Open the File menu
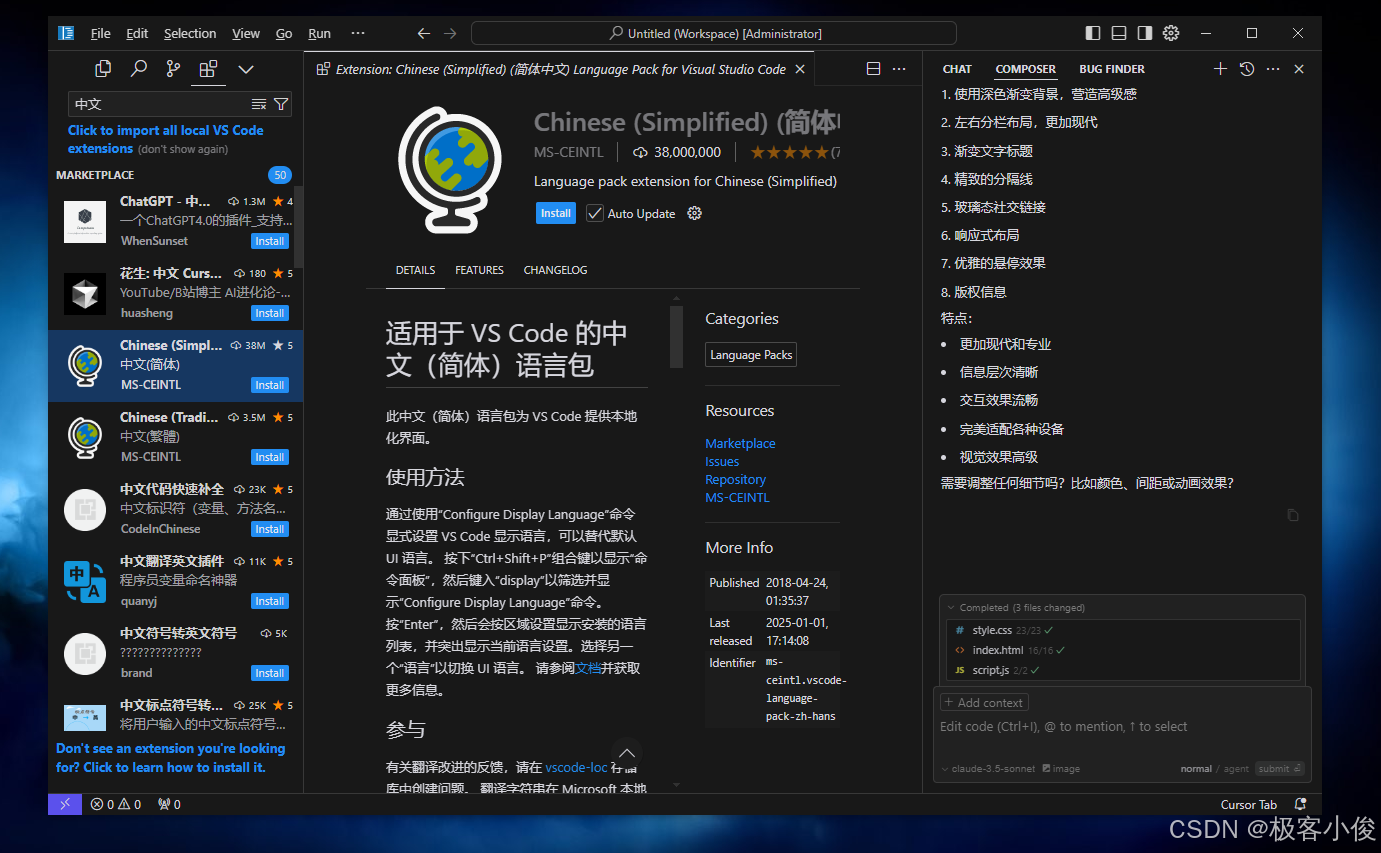Screen dimensions: 1381x853 (101, 33)
